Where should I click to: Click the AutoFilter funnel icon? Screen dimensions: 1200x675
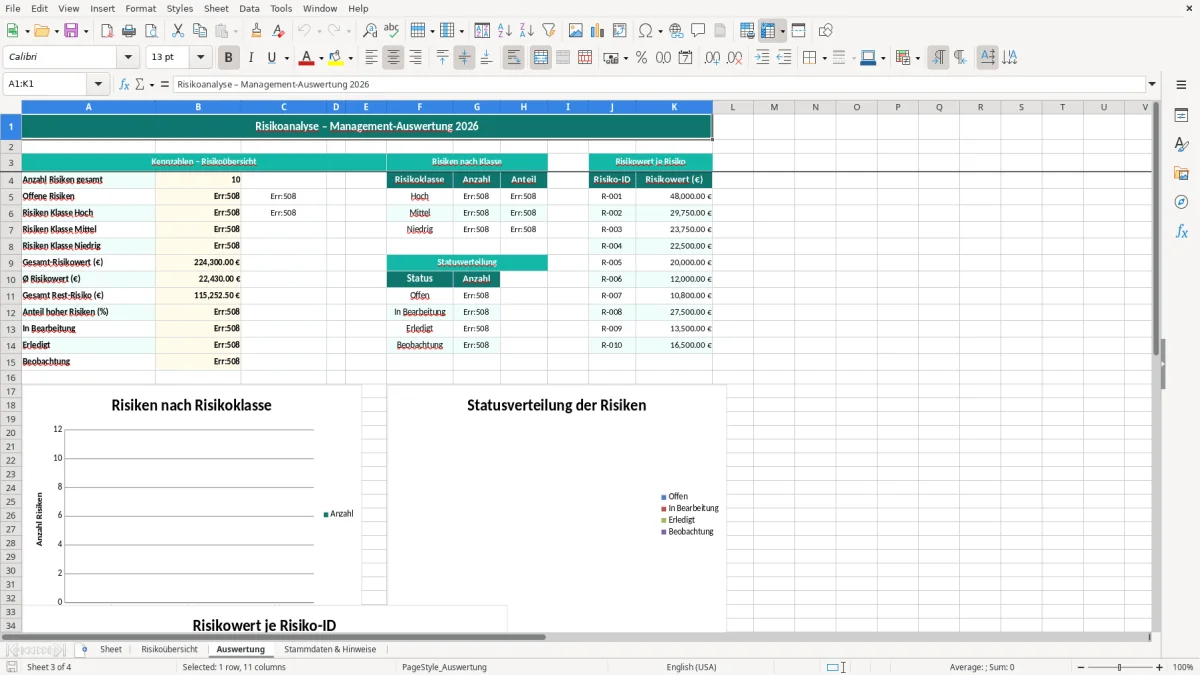pyautogui.click(x=549, y=31)
